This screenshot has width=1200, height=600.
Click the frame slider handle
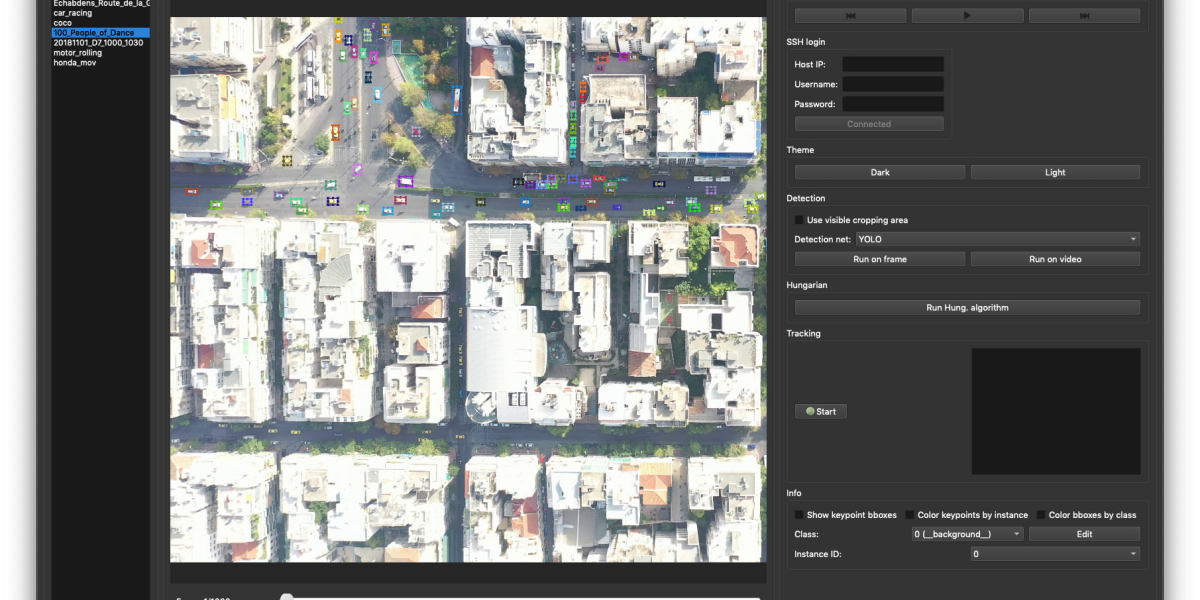point(287,597)
